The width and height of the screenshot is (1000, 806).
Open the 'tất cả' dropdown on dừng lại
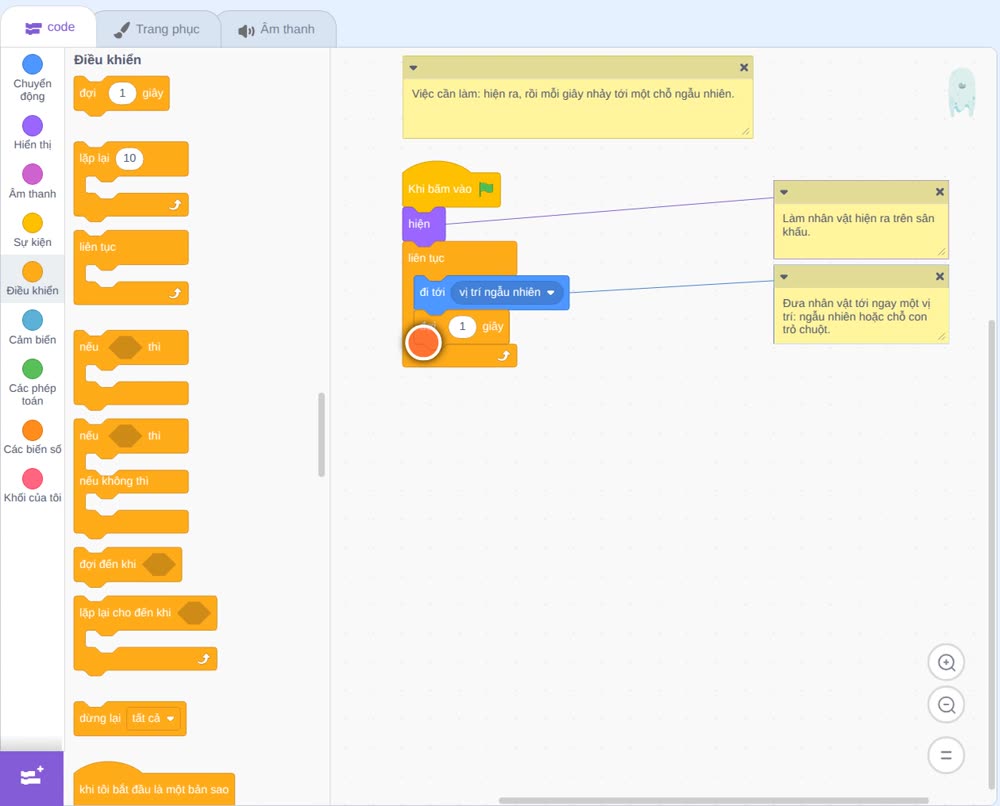[152, 719]
